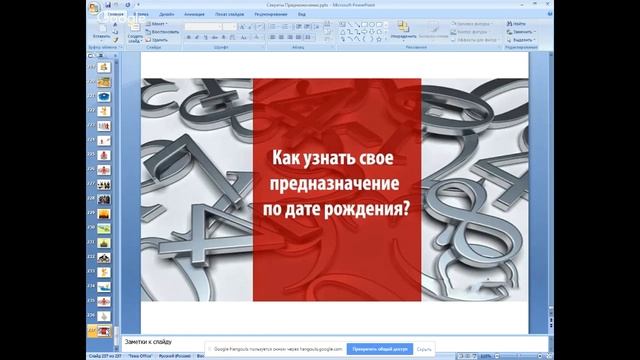Insert an oval from the shapes gallery
The image size is (640, 360).
(x=372, y=24)
